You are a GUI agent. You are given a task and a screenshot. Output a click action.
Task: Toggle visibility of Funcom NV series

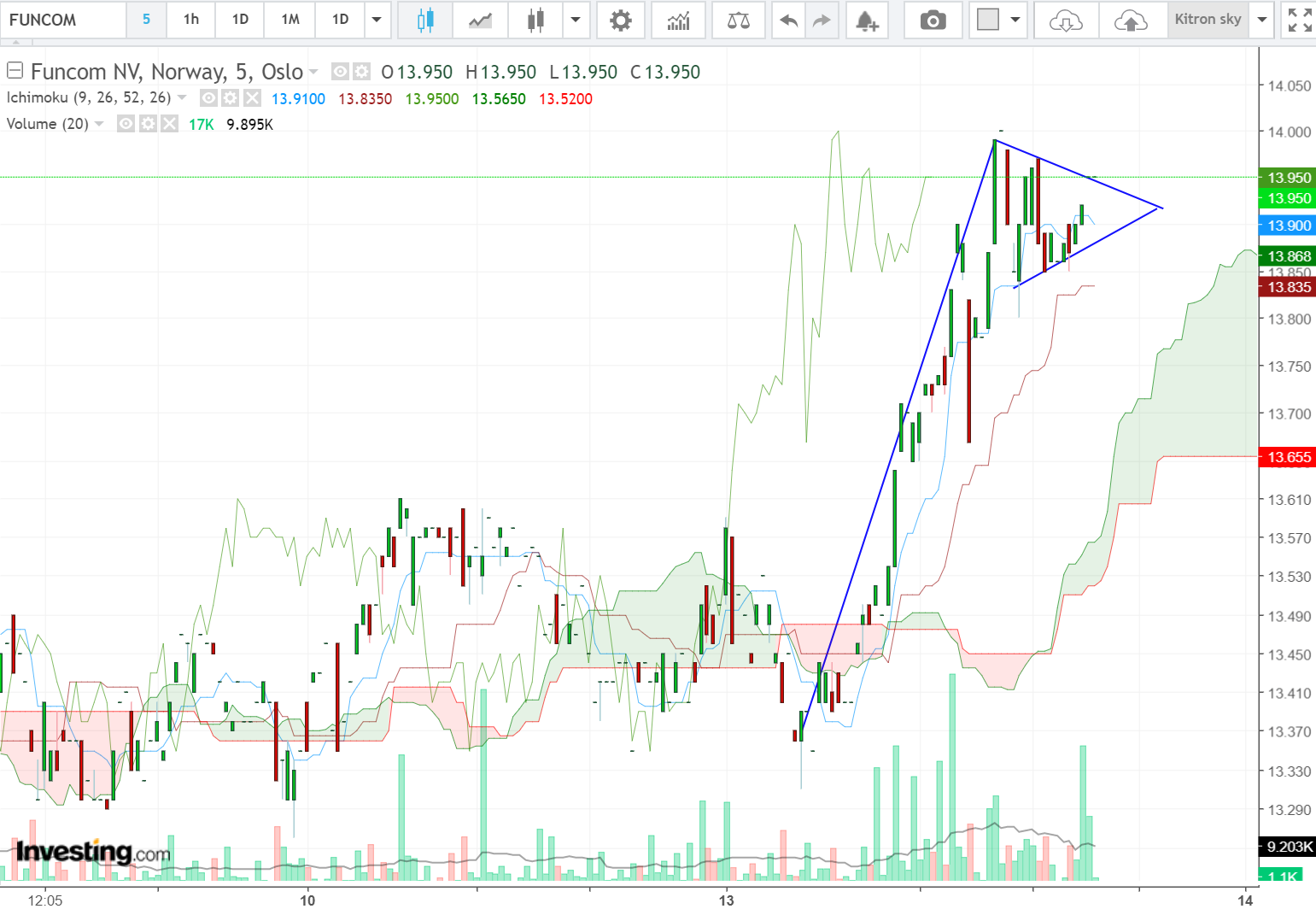pos(340,72)
